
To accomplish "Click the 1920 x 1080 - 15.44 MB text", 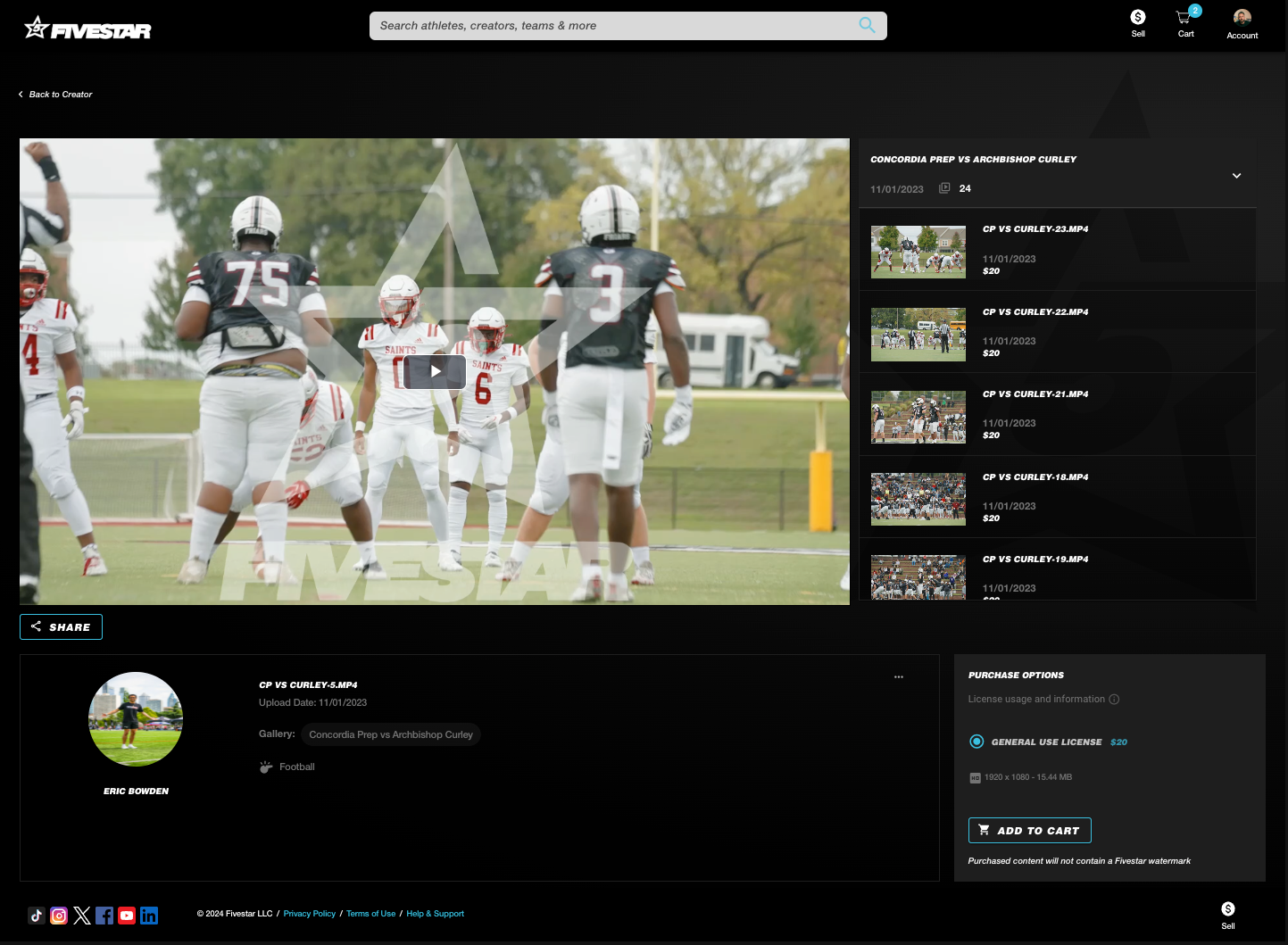I will (1028, 777).
